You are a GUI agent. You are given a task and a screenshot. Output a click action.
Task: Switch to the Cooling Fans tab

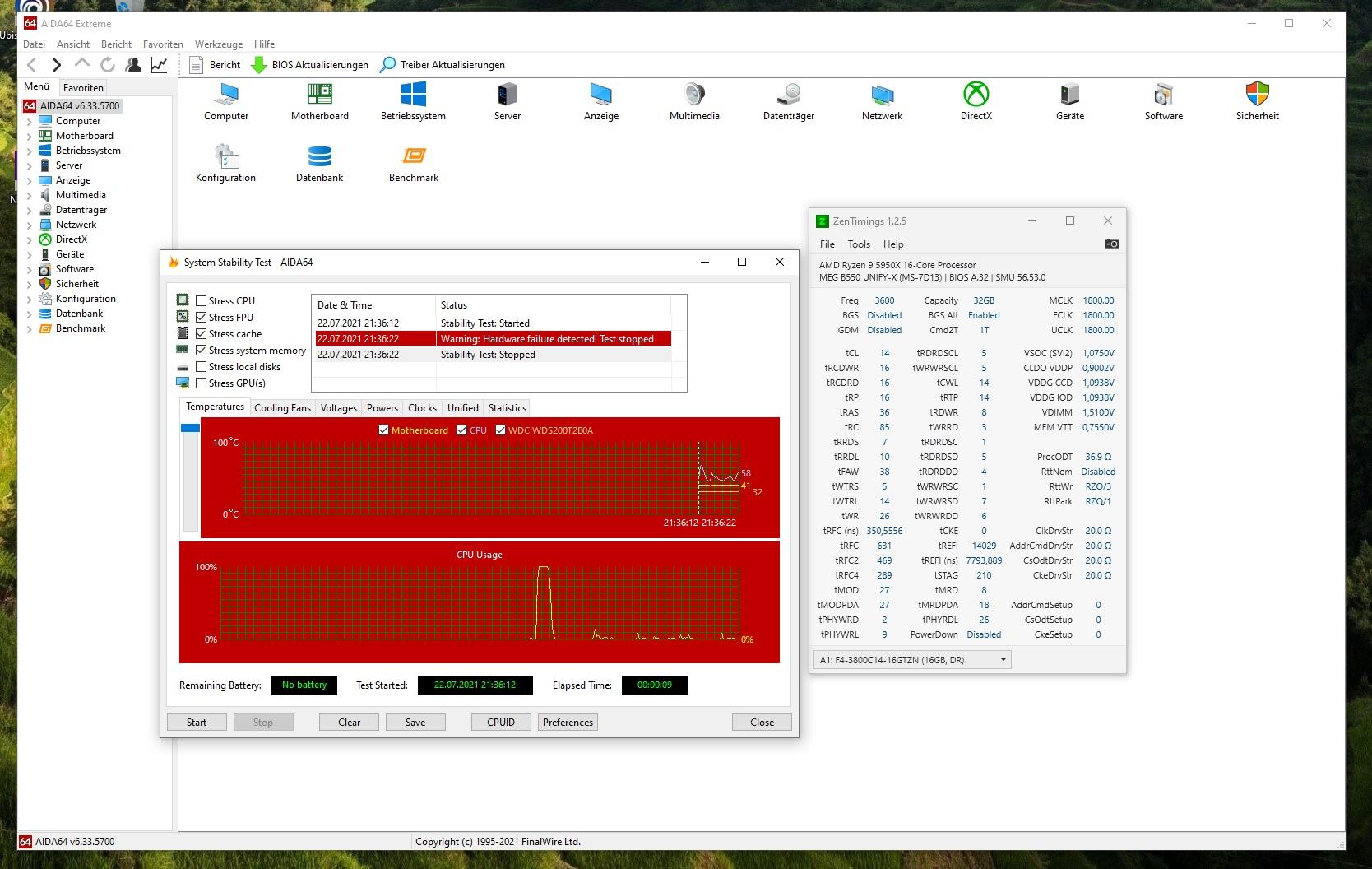(x=282, y=408)
